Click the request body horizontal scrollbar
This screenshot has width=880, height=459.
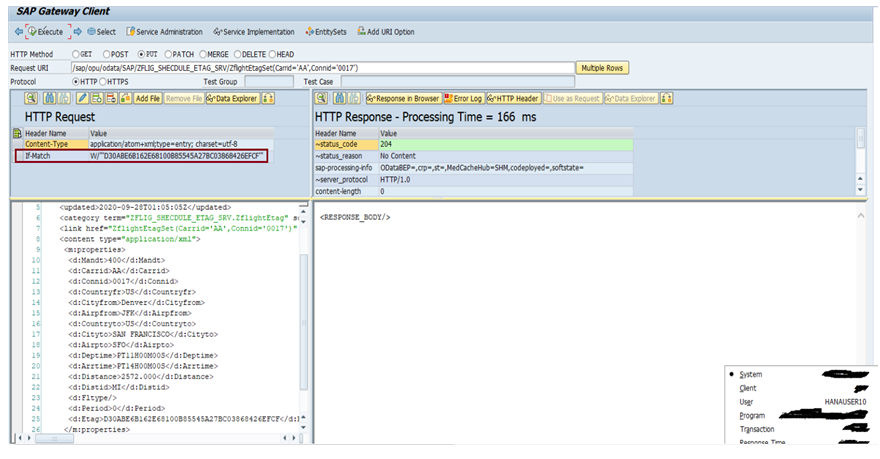coord(54,438)
